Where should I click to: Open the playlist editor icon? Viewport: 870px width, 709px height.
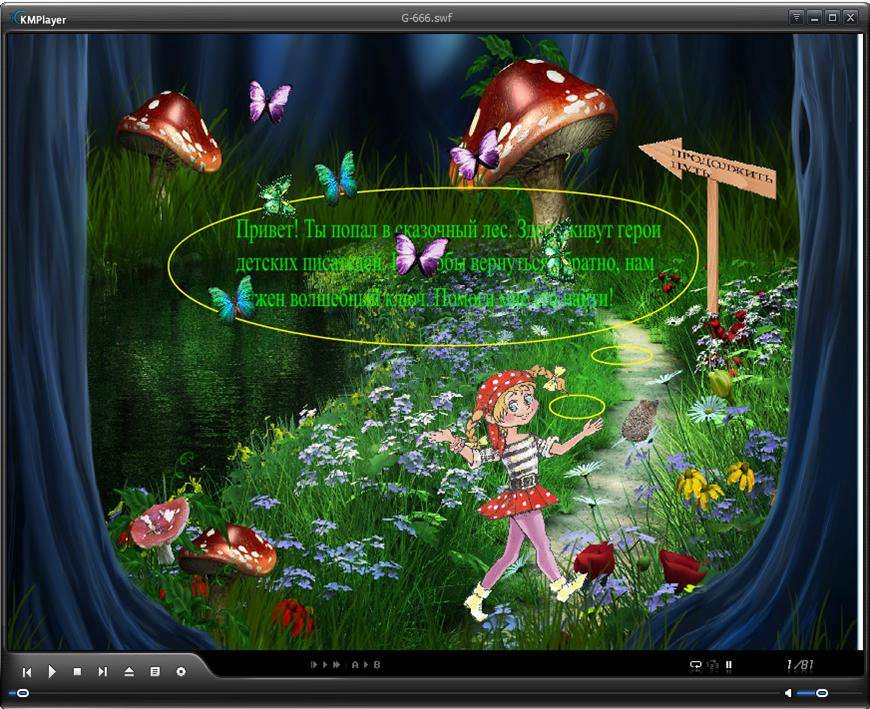coord(154,672)
